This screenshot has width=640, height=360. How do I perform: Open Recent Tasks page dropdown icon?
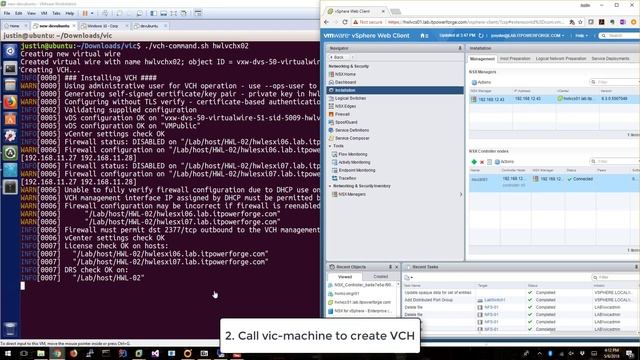(x=408, y=278)
